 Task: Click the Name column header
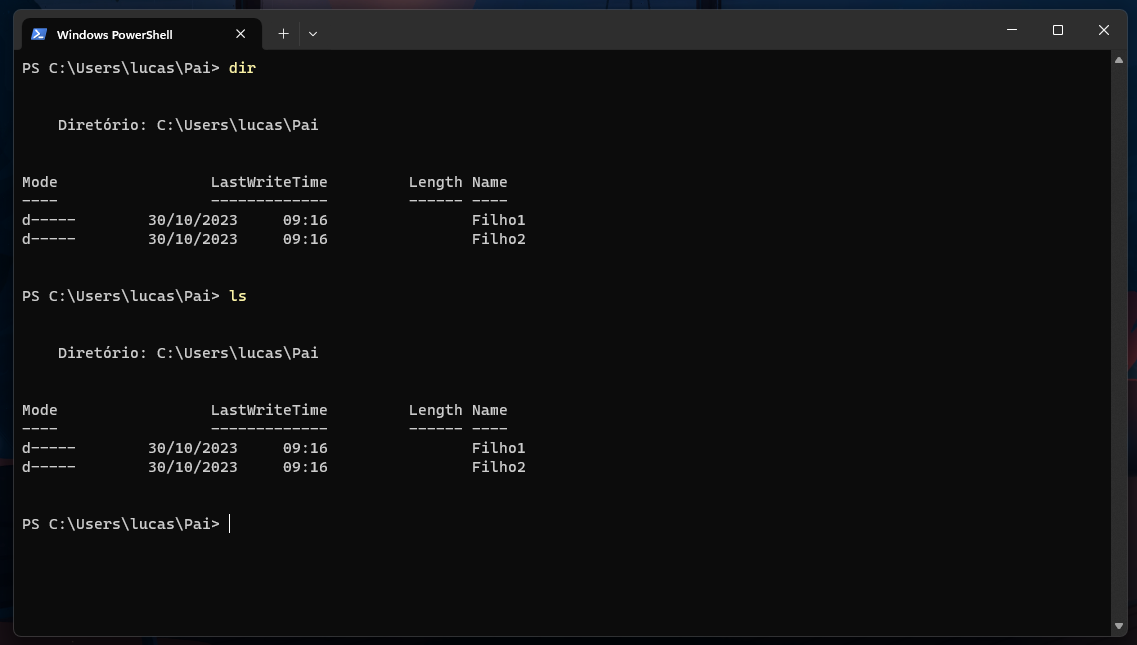[x=489, y=181]
